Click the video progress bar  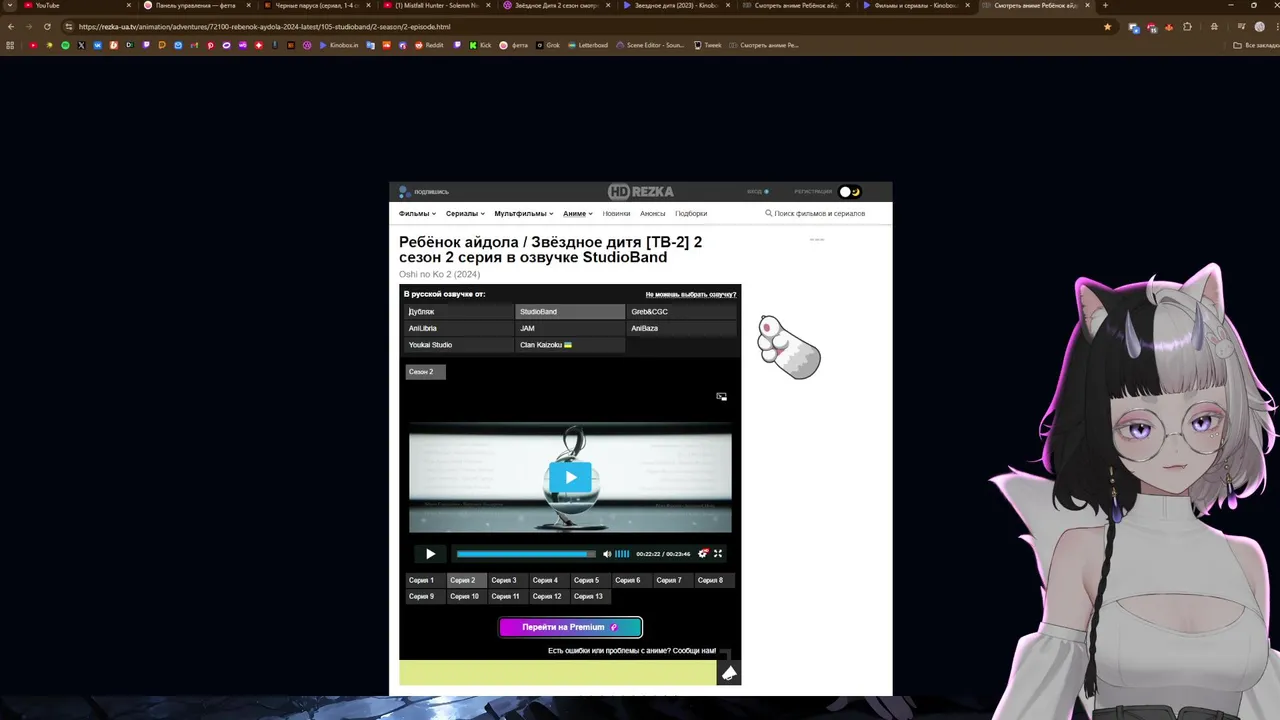[526, 554]
